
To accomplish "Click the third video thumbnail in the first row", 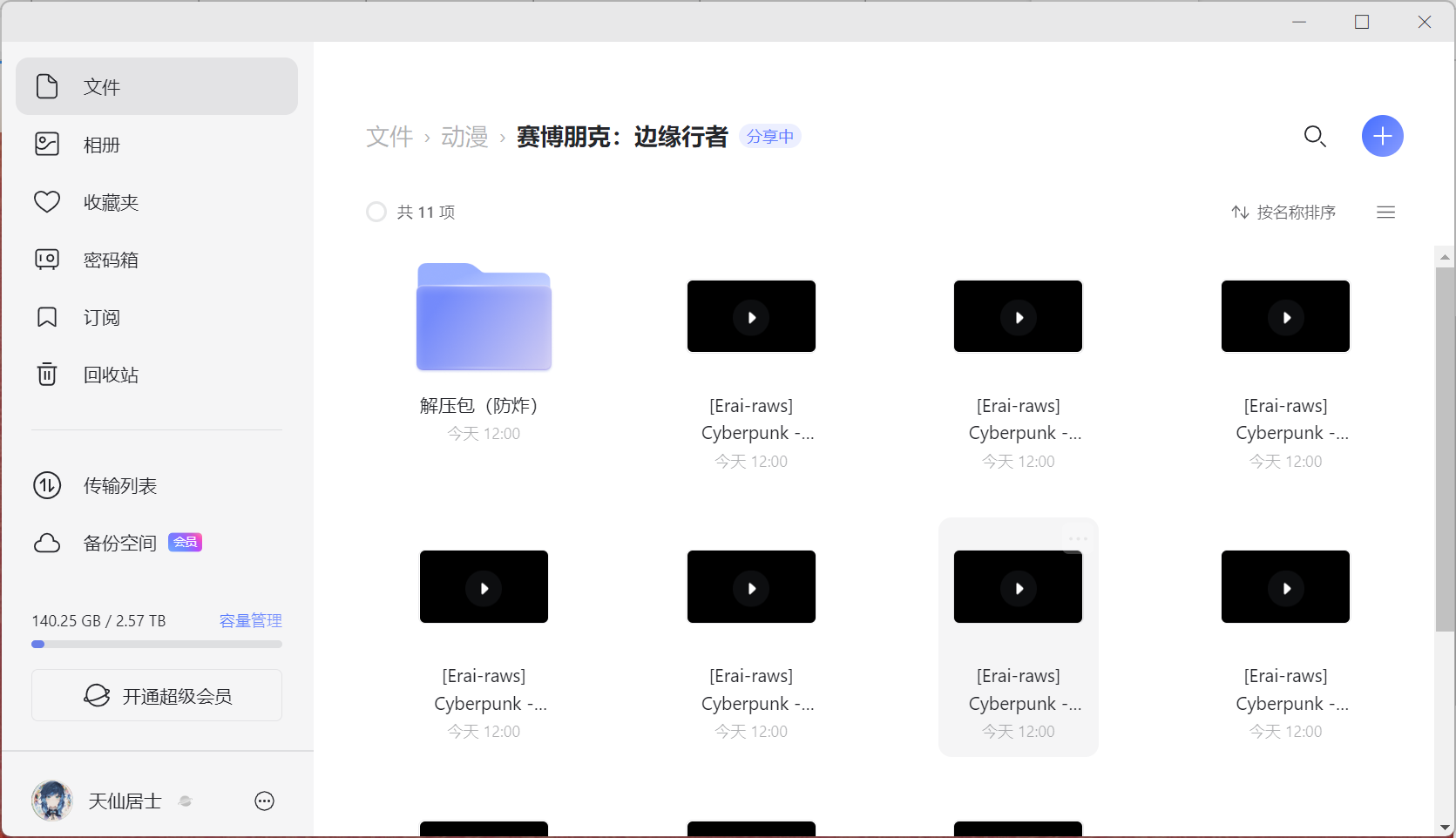I will click(1285, 316).
